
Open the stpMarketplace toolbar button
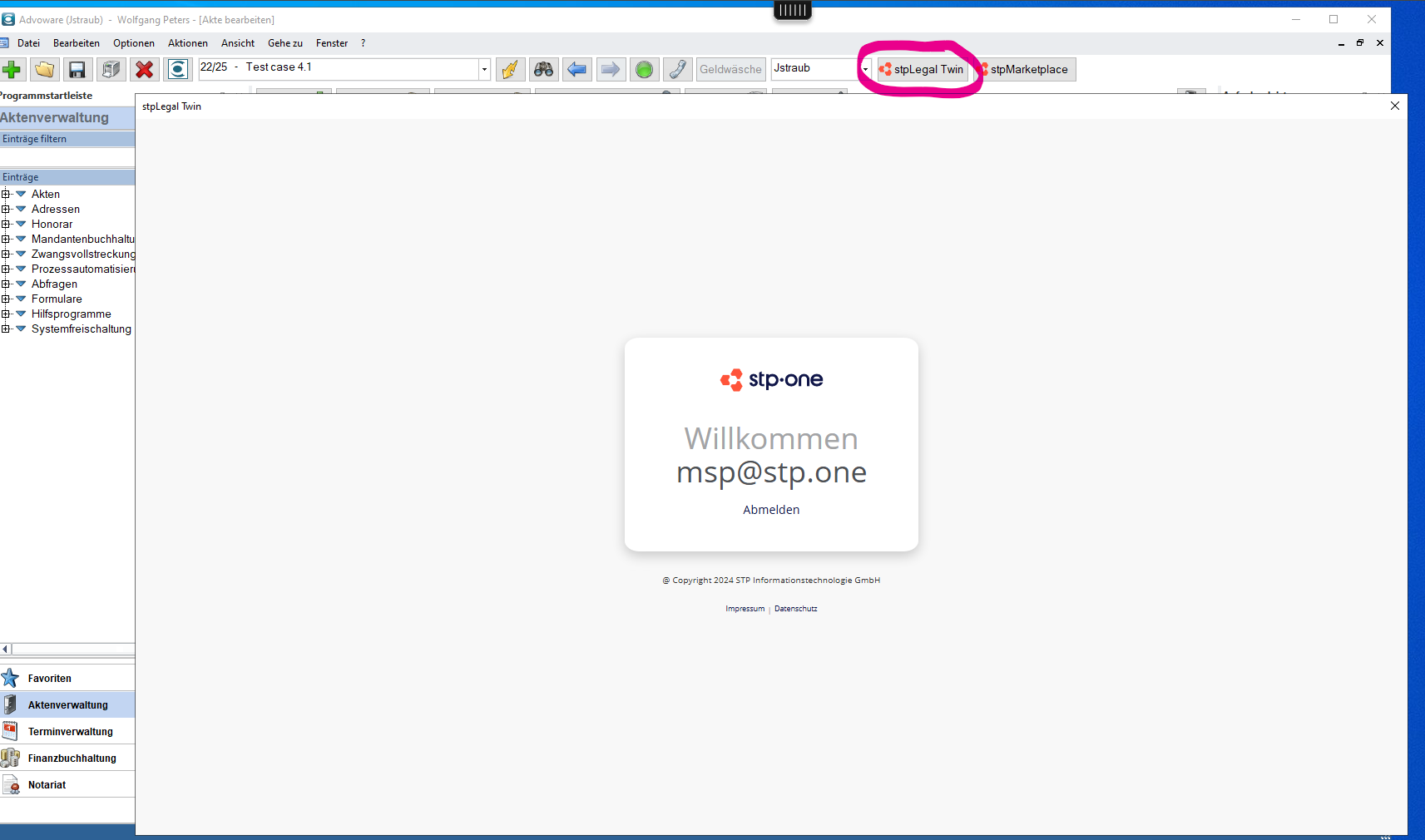tap(1026, 70)
